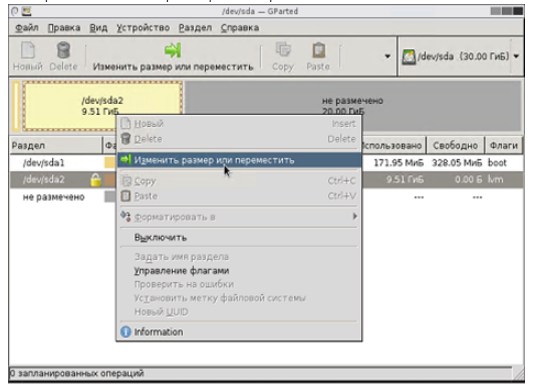537x389 pixels.
Task: Click the page icon beside Новый menu entry
Action: (126, 123)
